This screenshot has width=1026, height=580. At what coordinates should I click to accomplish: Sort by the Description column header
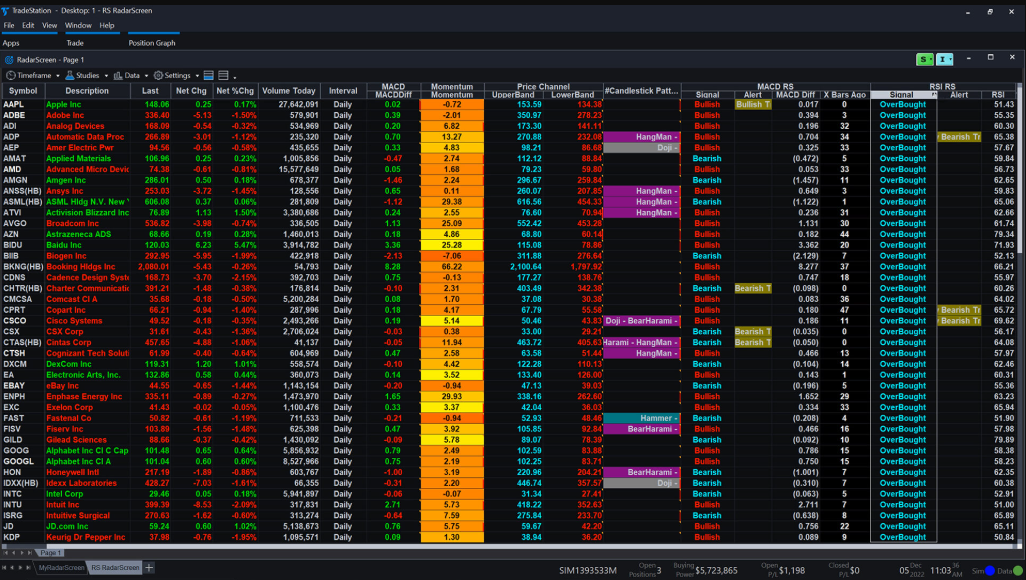[x=87, y=91]
